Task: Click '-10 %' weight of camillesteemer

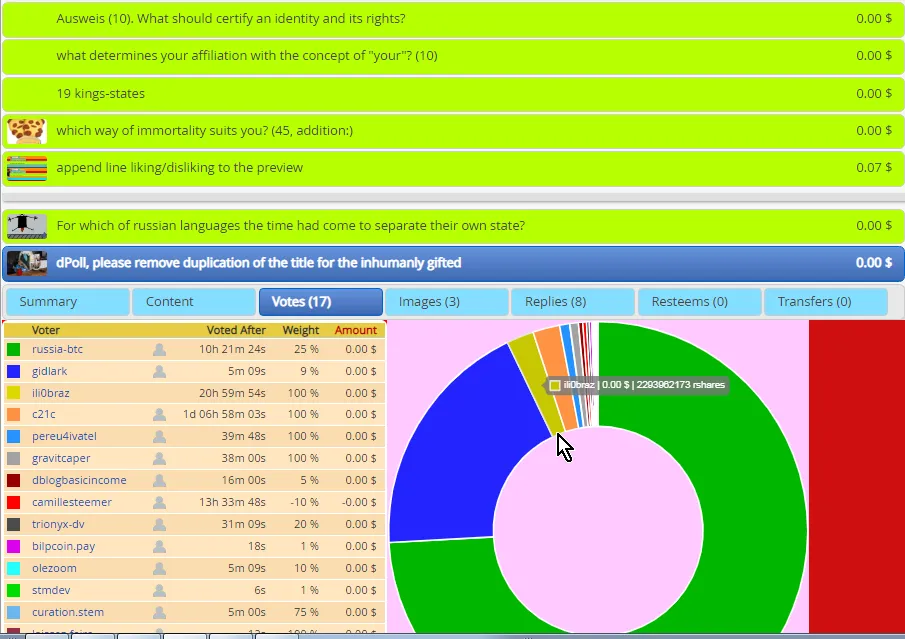Action: pyautogui.click(x=305, y=502)
